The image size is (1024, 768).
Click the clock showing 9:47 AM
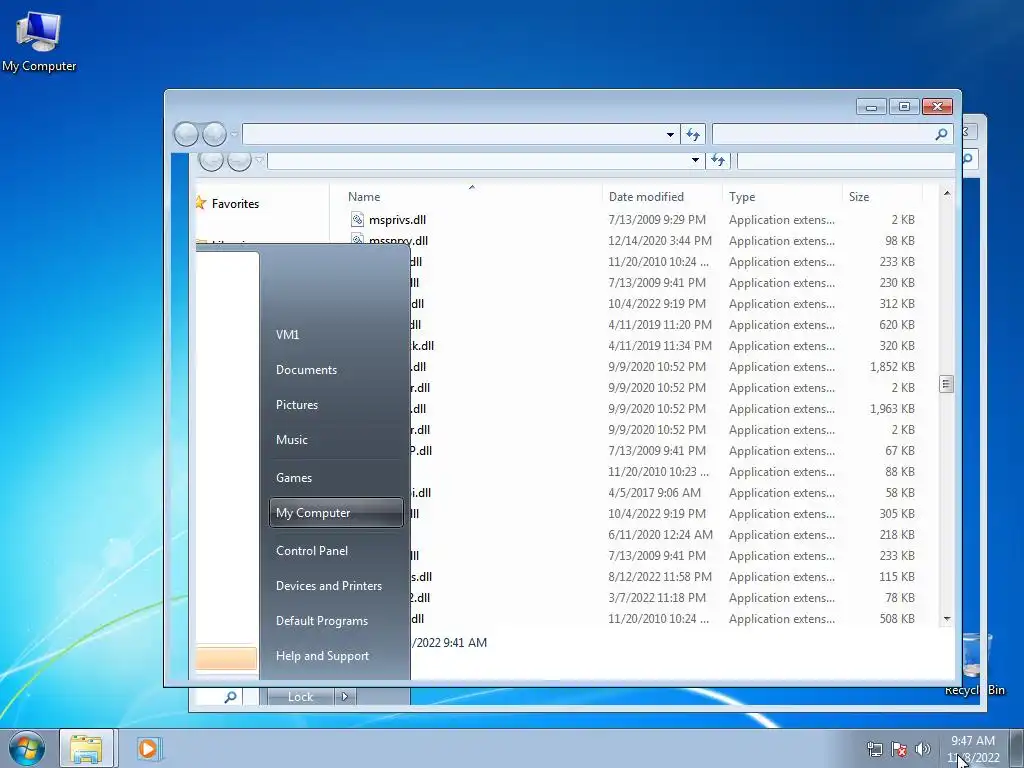click(972, 741)
